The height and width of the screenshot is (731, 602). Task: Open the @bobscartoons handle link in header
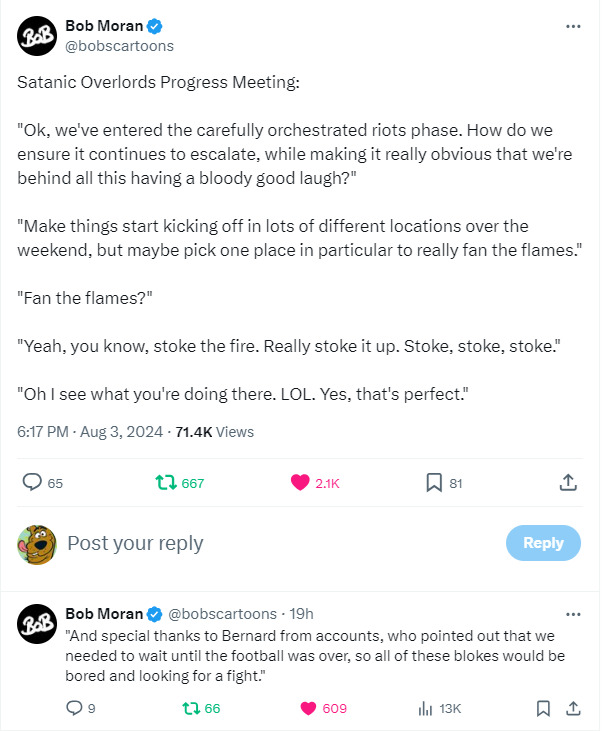[x=120, y=45]
